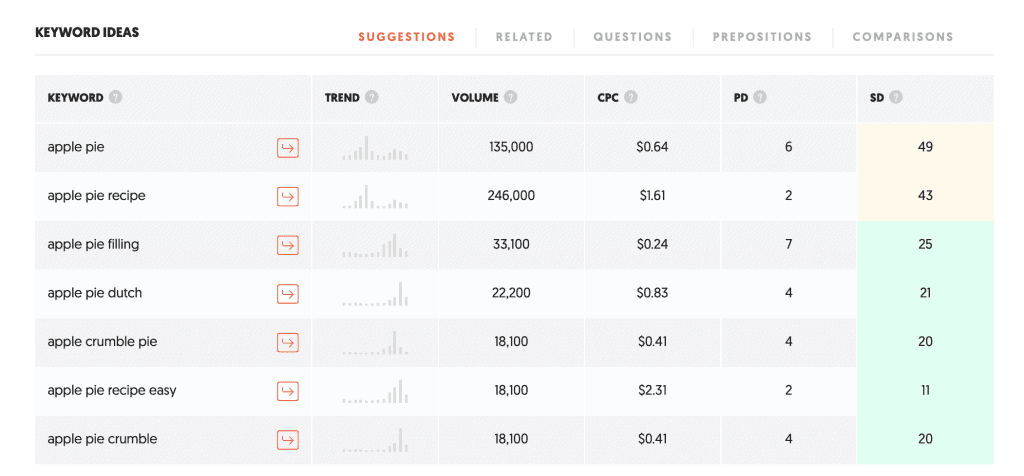The image size is (1024, 476).
Task: Show help for the Volume column
Action: [x=511, y=98]
